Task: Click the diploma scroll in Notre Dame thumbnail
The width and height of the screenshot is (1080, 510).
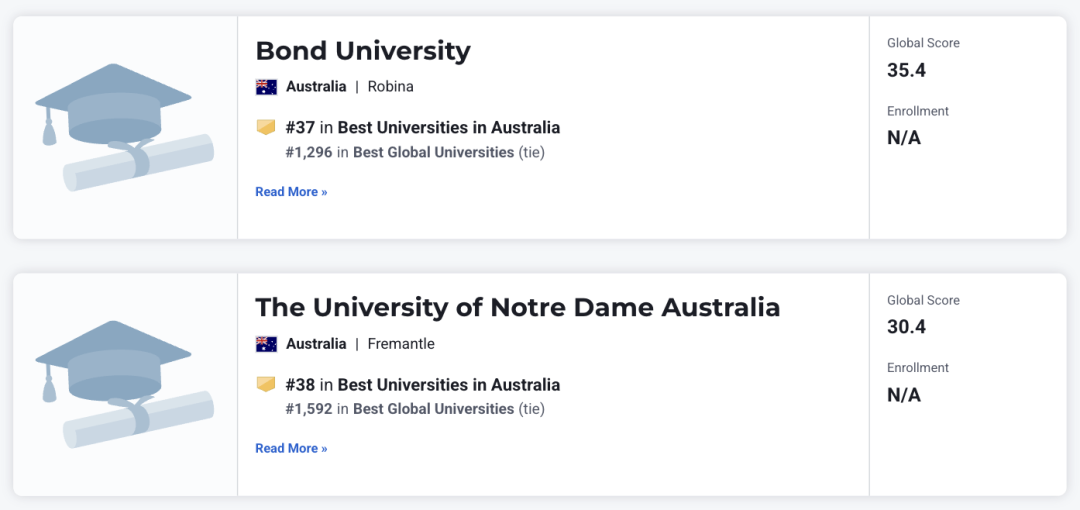Action: pyautogui.click(x=138, y=420)
